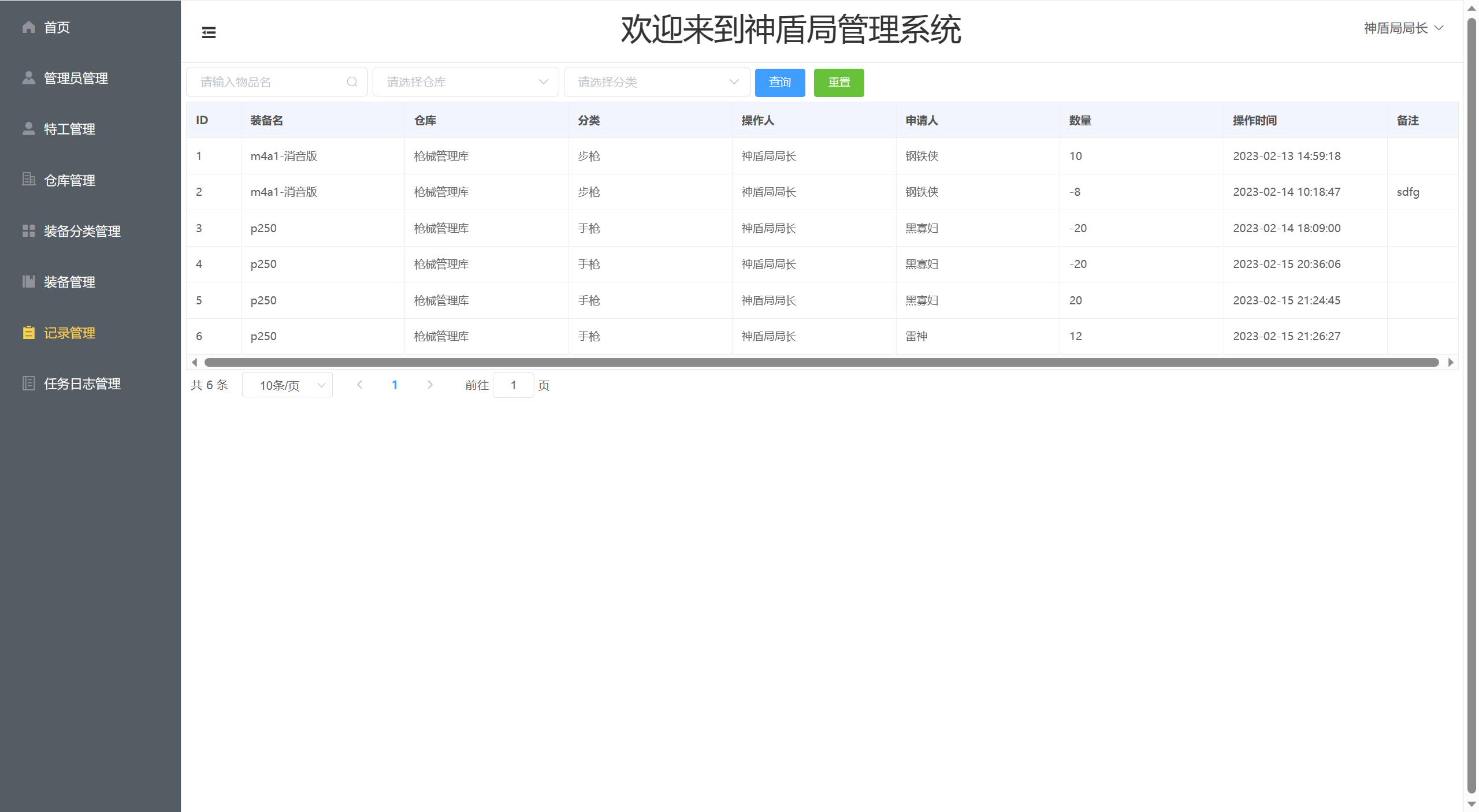Viewport: 1479px width, 812px height.
Task: Open the 请选择仓库 dropdown
Action: 466,82
